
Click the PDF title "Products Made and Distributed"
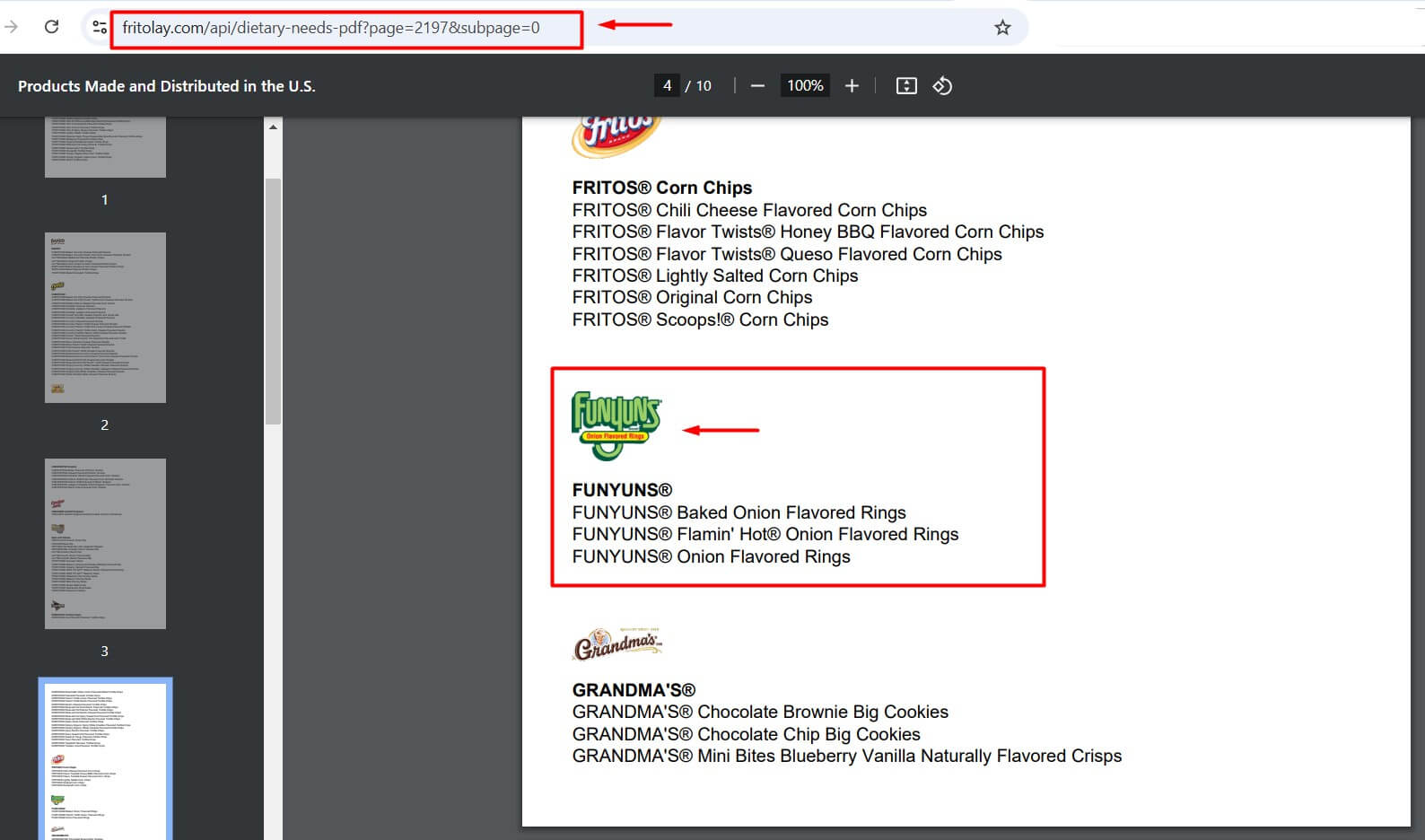167,86
